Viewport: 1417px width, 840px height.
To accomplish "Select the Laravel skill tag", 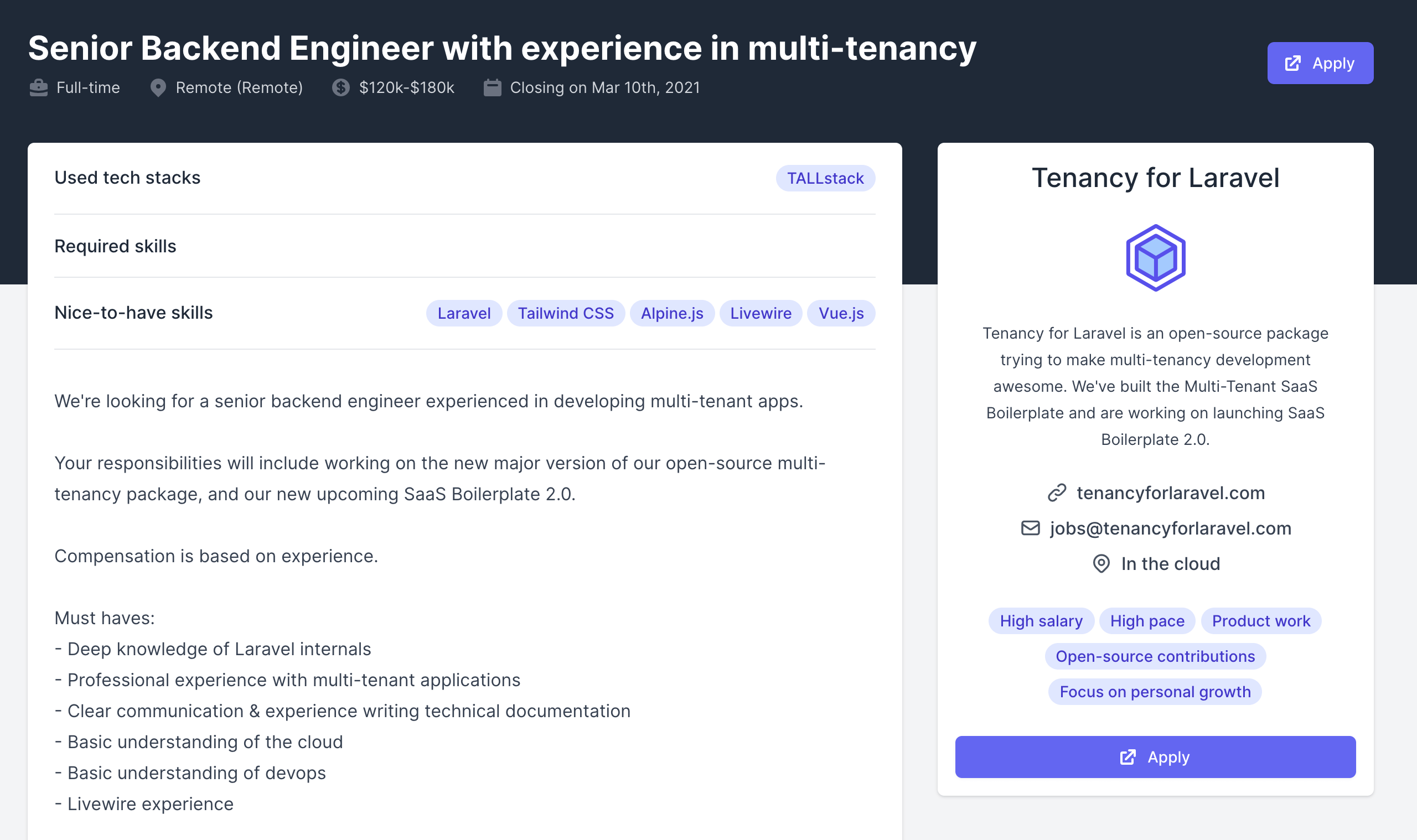I will pyautogui.click(x=464, y=313).
